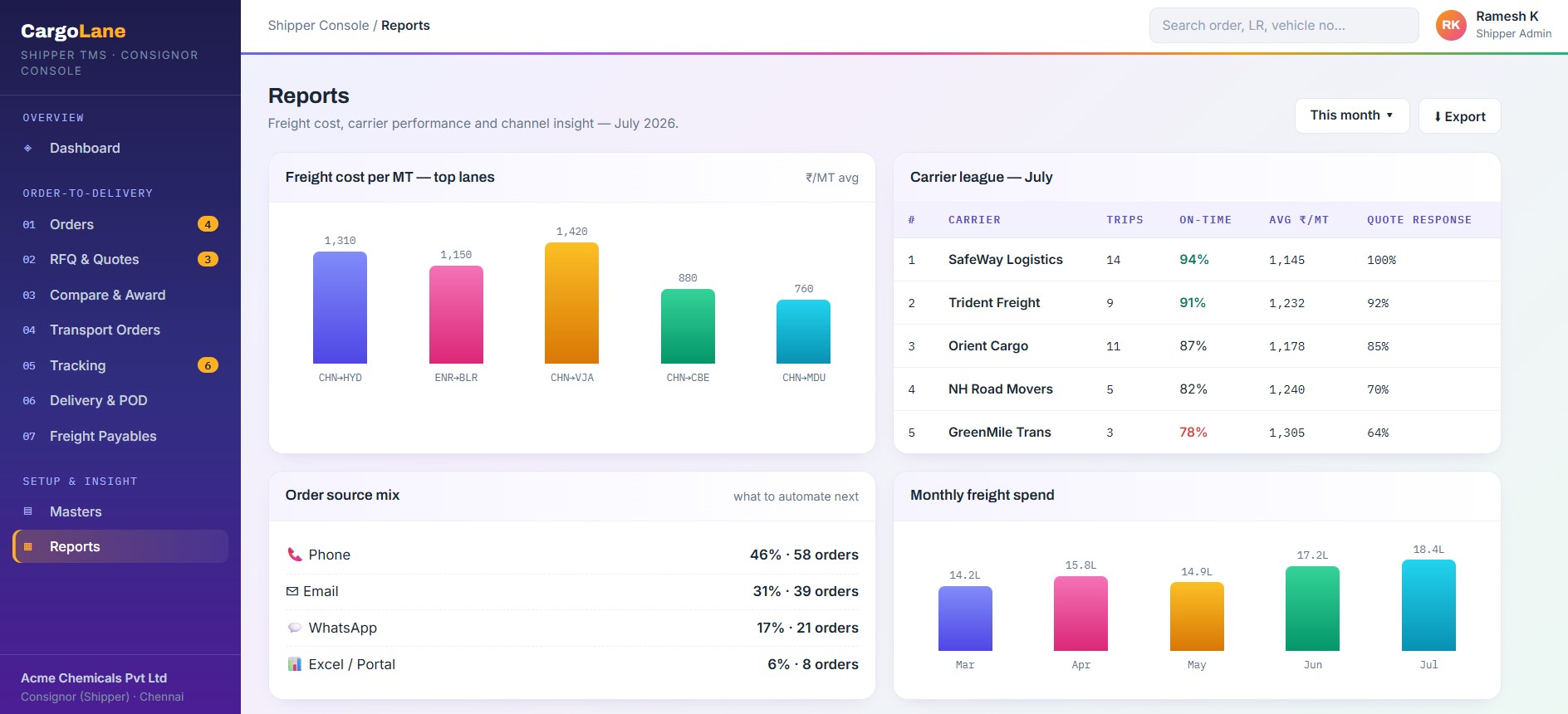Click the GreenMile Trans carrier name

(1000, 433)
